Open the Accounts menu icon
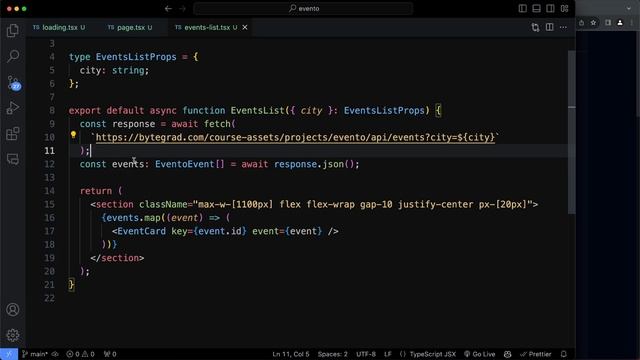The width and height of the screenshot is (640, 360). pos(13,310)
